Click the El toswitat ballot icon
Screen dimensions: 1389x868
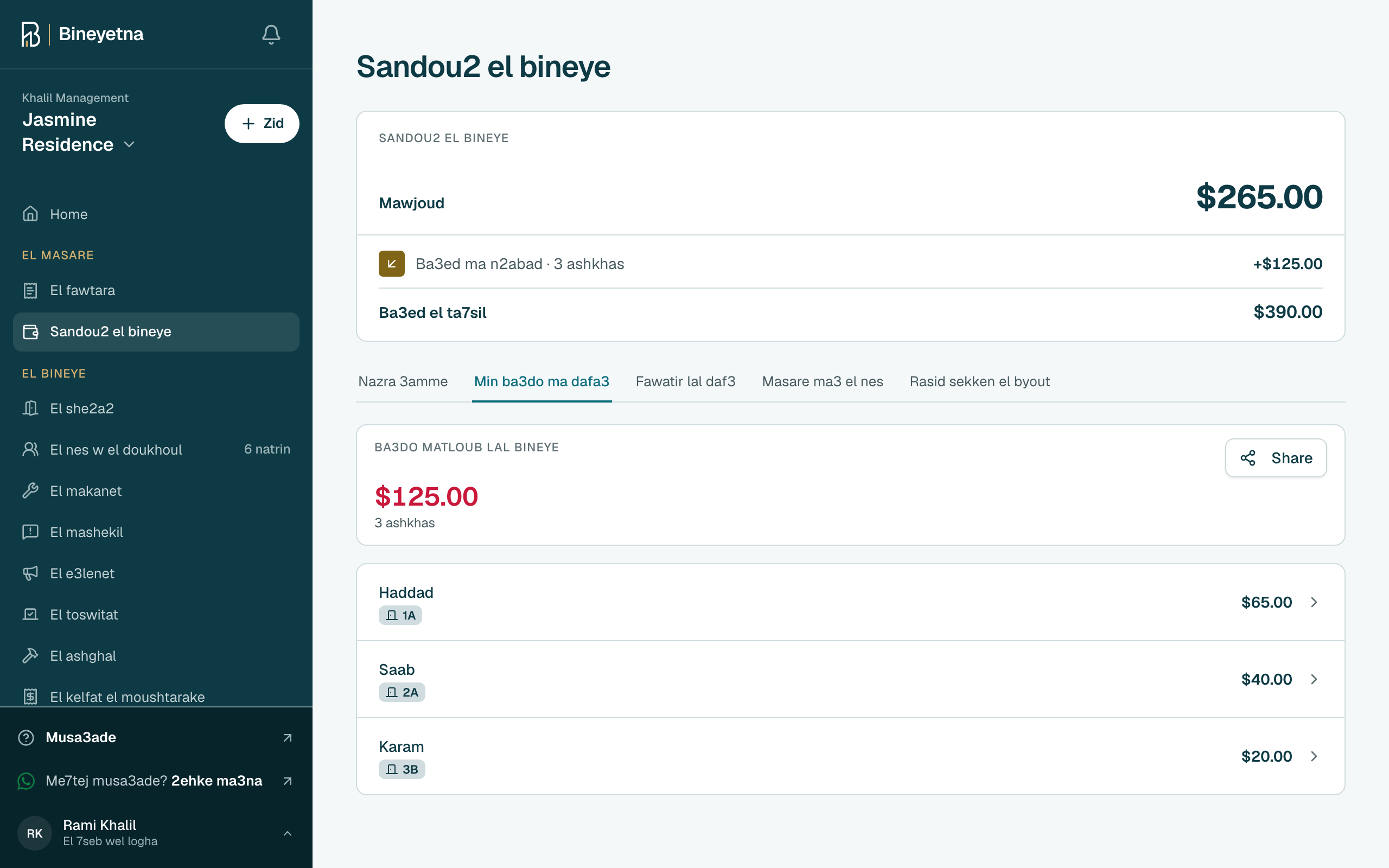pyautogui.click(x=30, y=614)
